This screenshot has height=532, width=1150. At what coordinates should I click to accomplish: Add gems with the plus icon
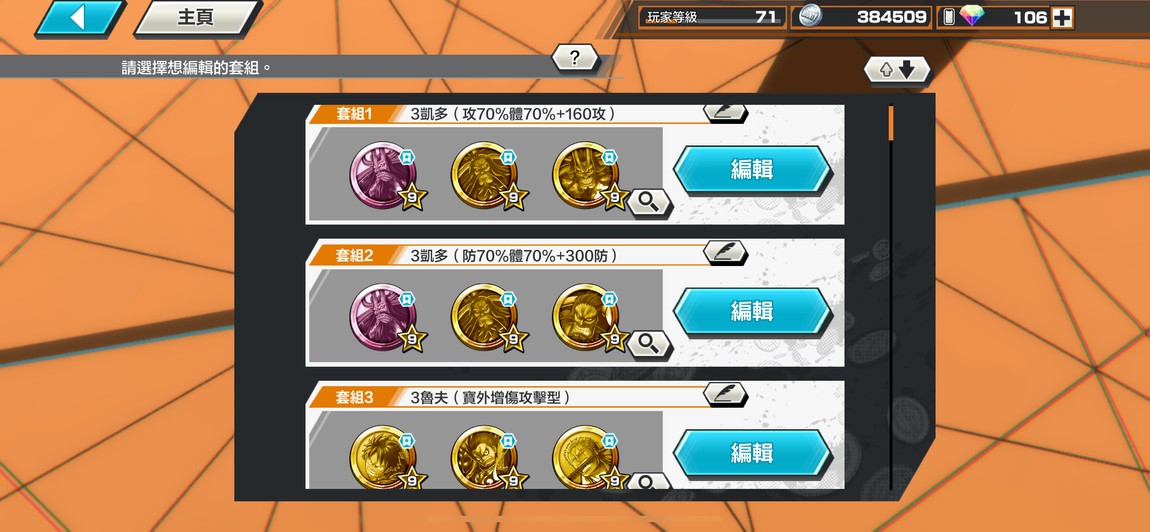click(1063, 18)
